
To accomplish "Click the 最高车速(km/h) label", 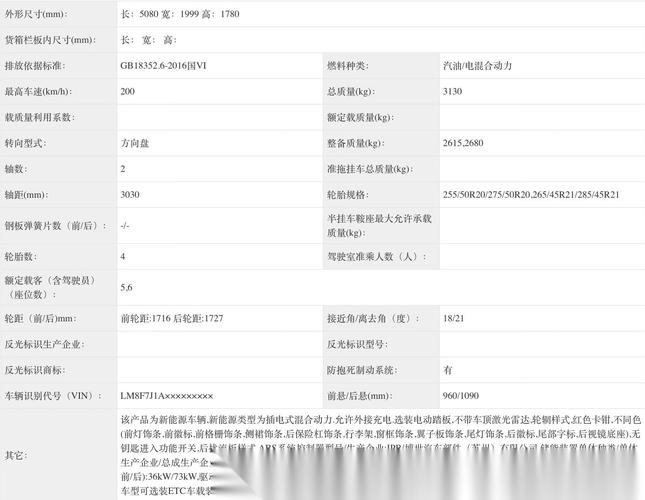I will (38, 91).
